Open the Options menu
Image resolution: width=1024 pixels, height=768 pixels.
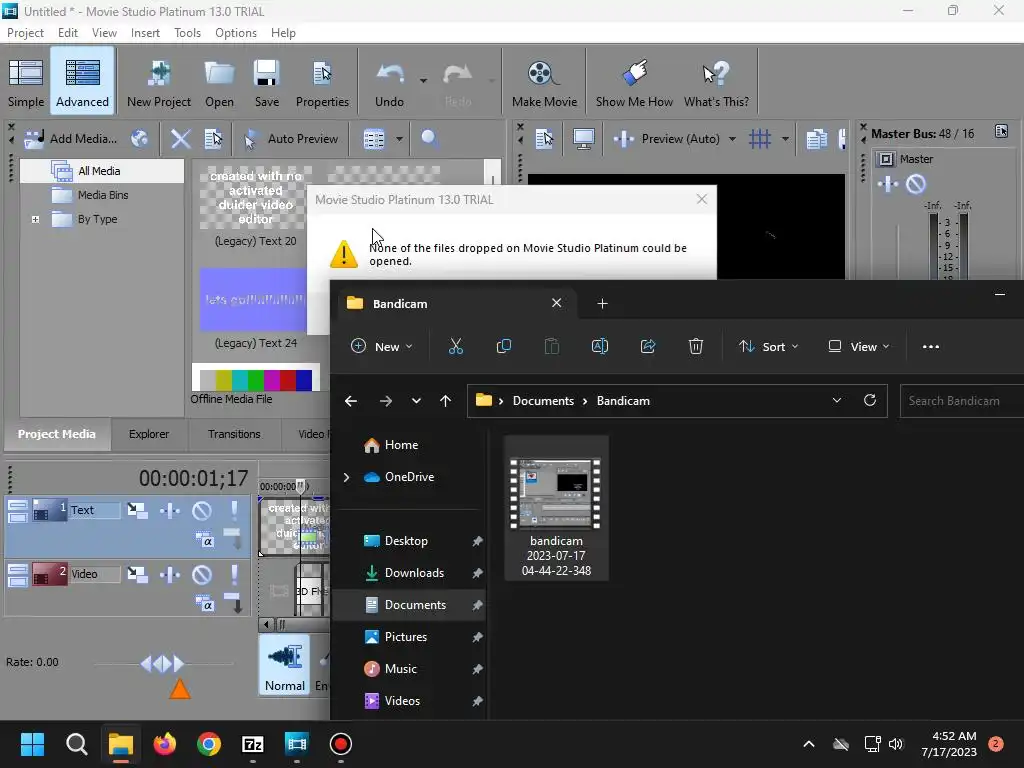click(x=236, y=33)
